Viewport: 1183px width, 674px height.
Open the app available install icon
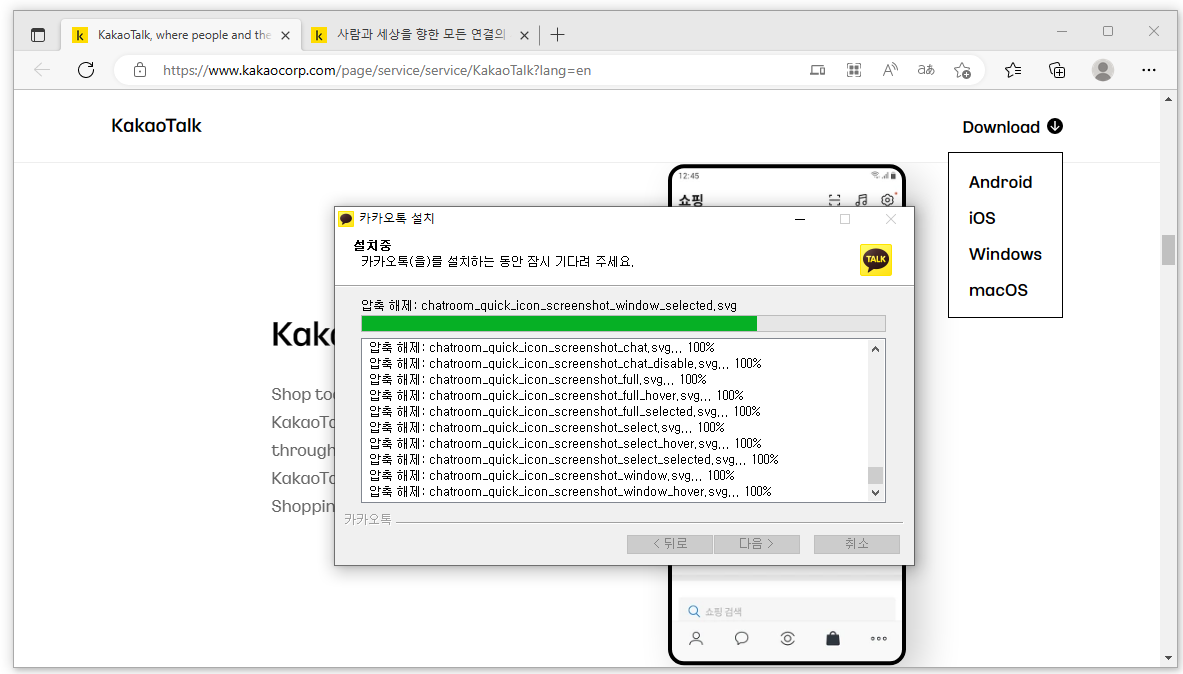[x=817, y=70]
